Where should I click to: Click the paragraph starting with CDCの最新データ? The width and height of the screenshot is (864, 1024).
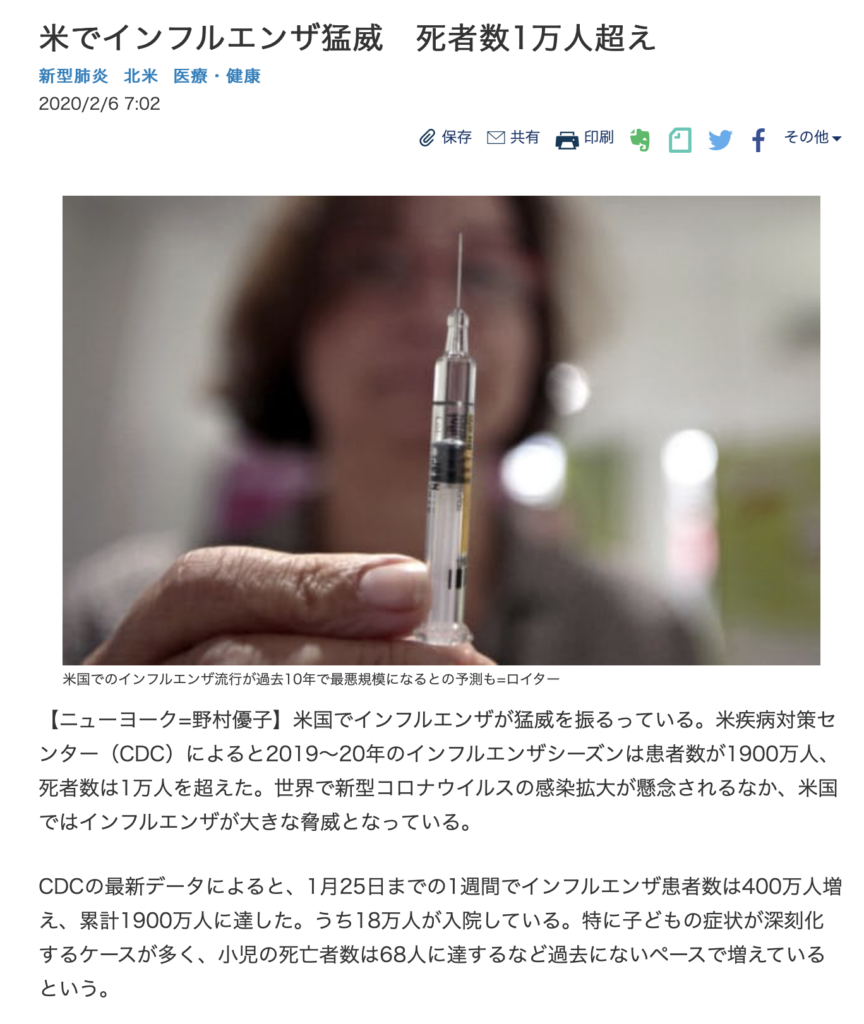[x=440, y=937]
